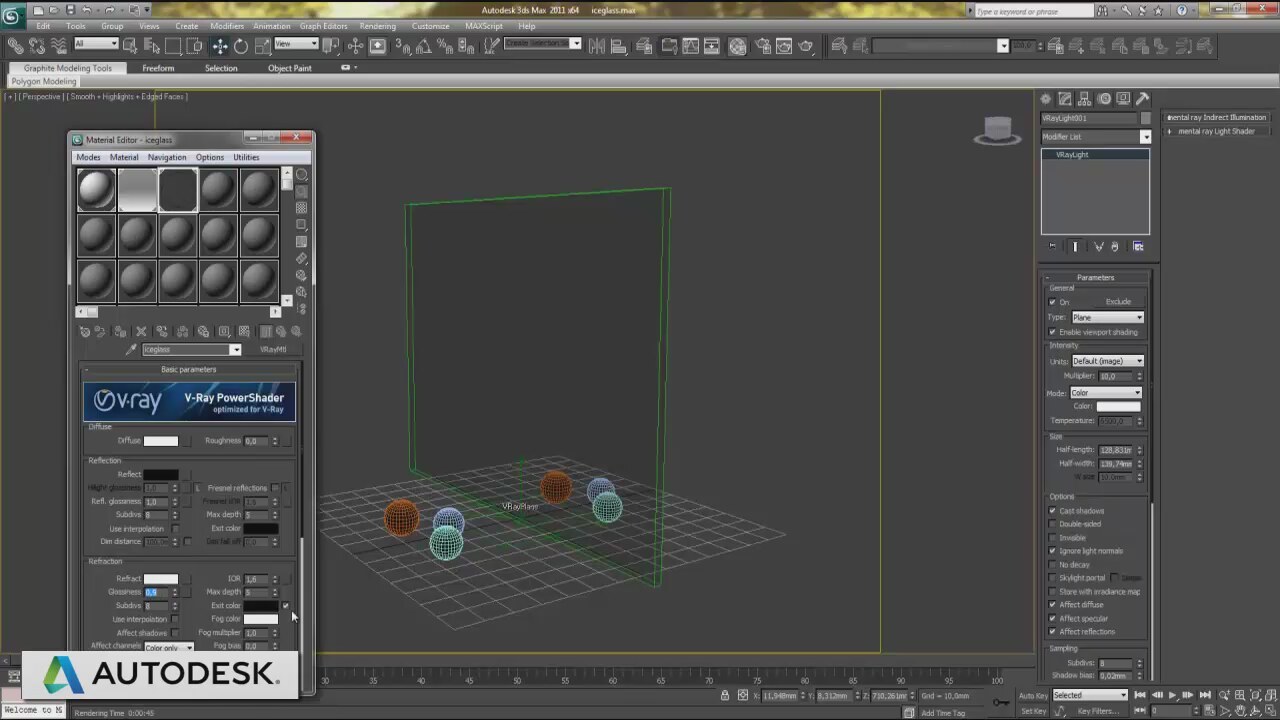1280x720 pixels.
Task: Click the Exclude button
Action: (1118, 302)
